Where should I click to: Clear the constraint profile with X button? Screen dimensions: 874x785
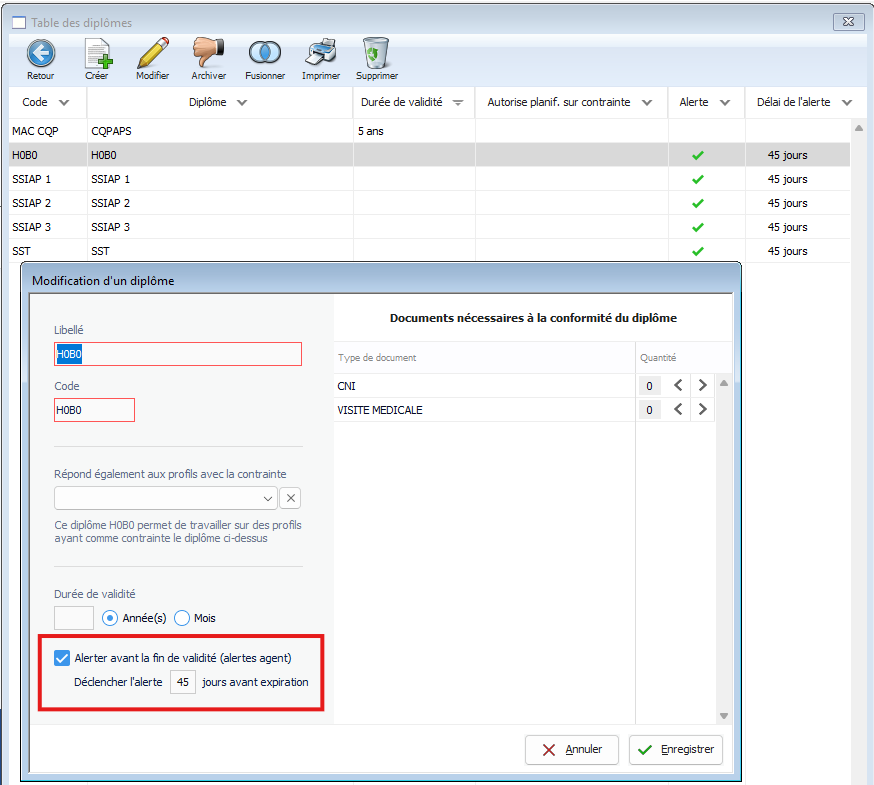[x=290, y=498]
